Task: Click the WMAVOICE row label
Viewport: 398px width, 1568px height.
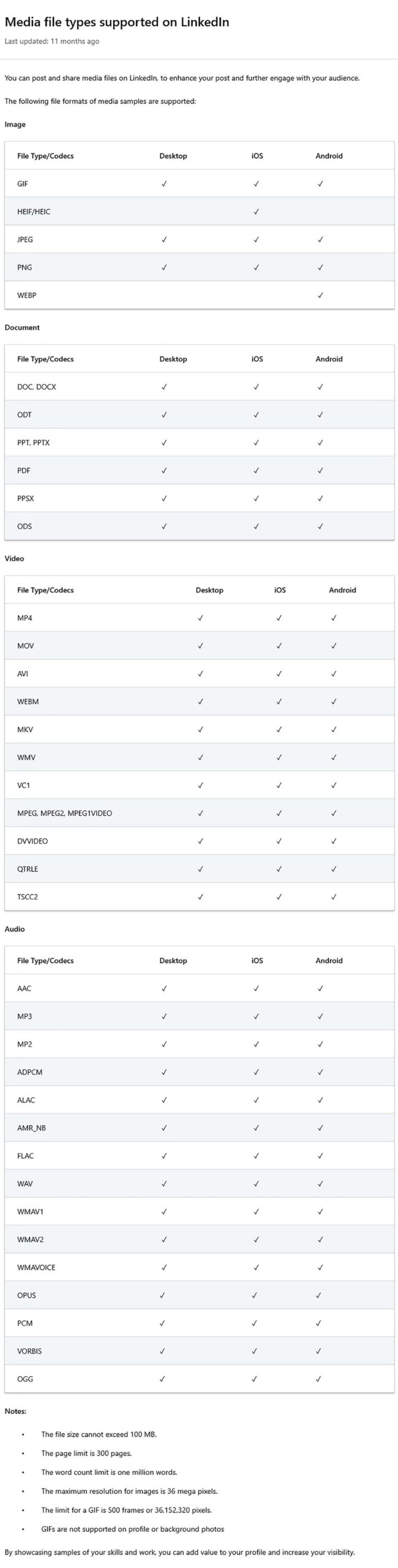Action: [36, 1267]
